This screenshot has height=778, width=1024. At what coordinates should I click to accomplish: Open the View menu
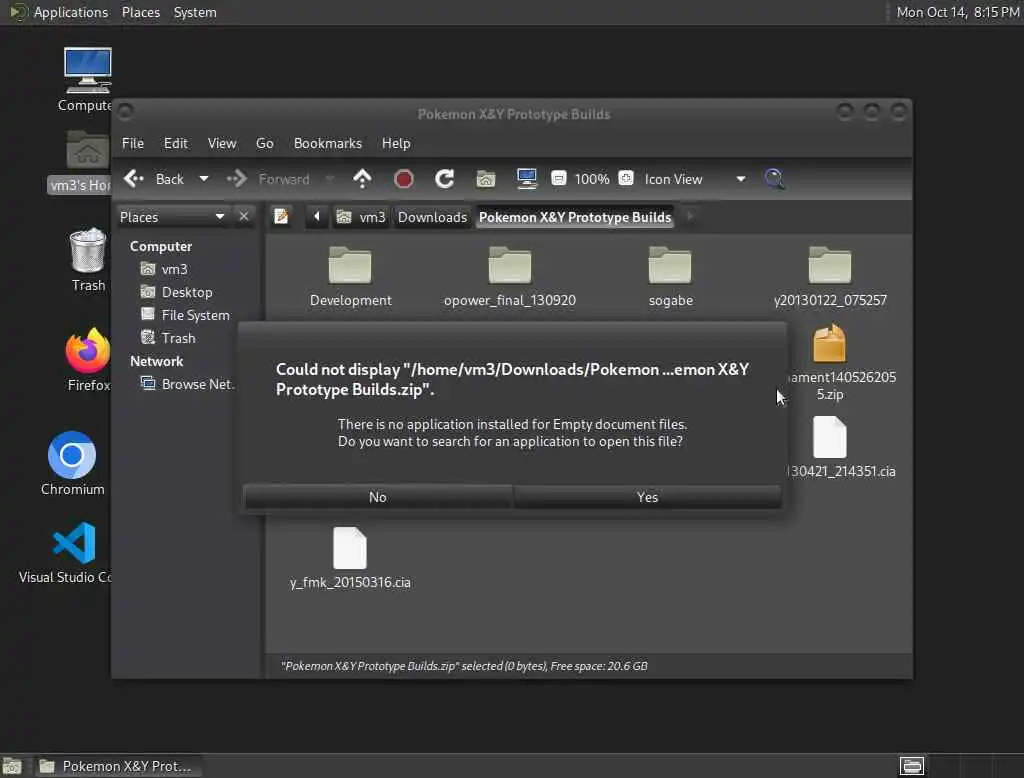pyautogui.click(x=222, y=143)
